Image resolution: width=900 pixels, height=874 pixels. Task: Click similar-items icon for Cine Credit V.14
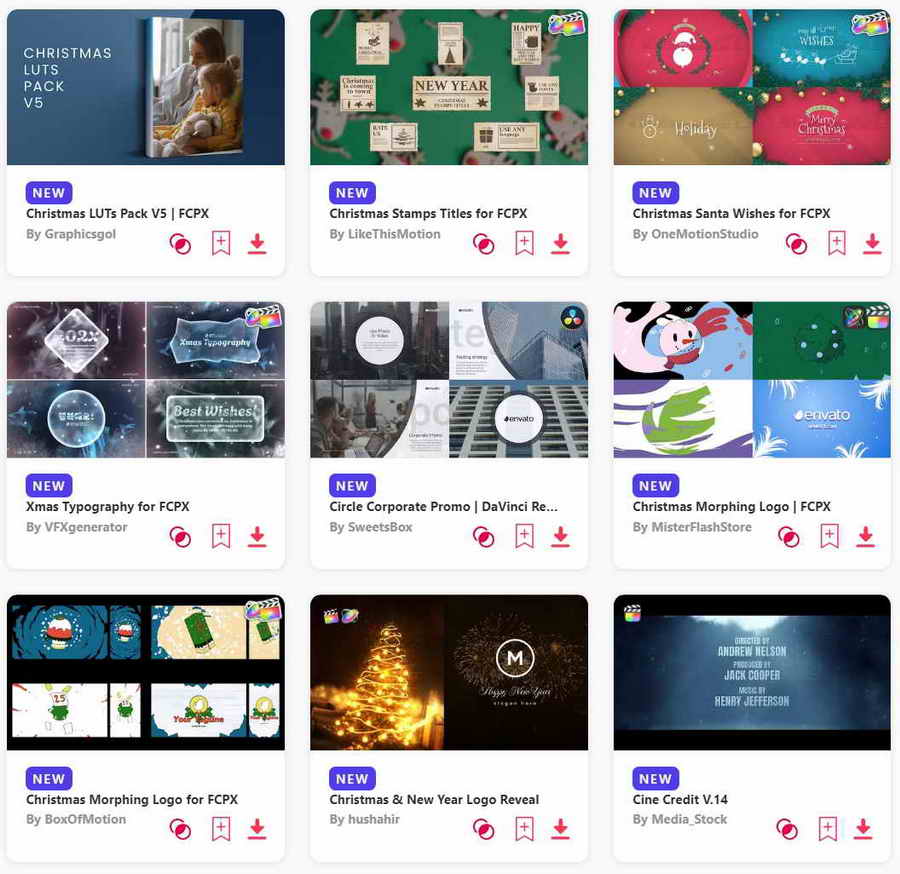point(787,829)
